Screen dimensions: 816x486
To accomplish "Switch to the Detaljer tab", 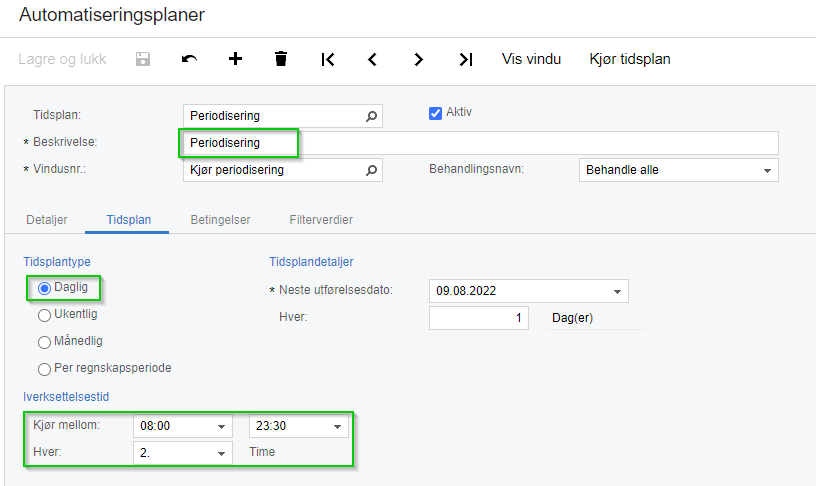I will click(x=47, y=220).
